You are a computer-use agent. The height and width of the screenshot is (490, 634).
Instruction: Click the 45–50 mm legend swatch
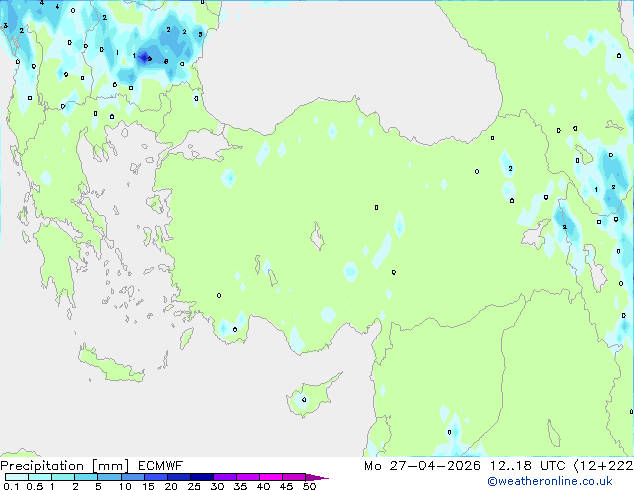294,477
